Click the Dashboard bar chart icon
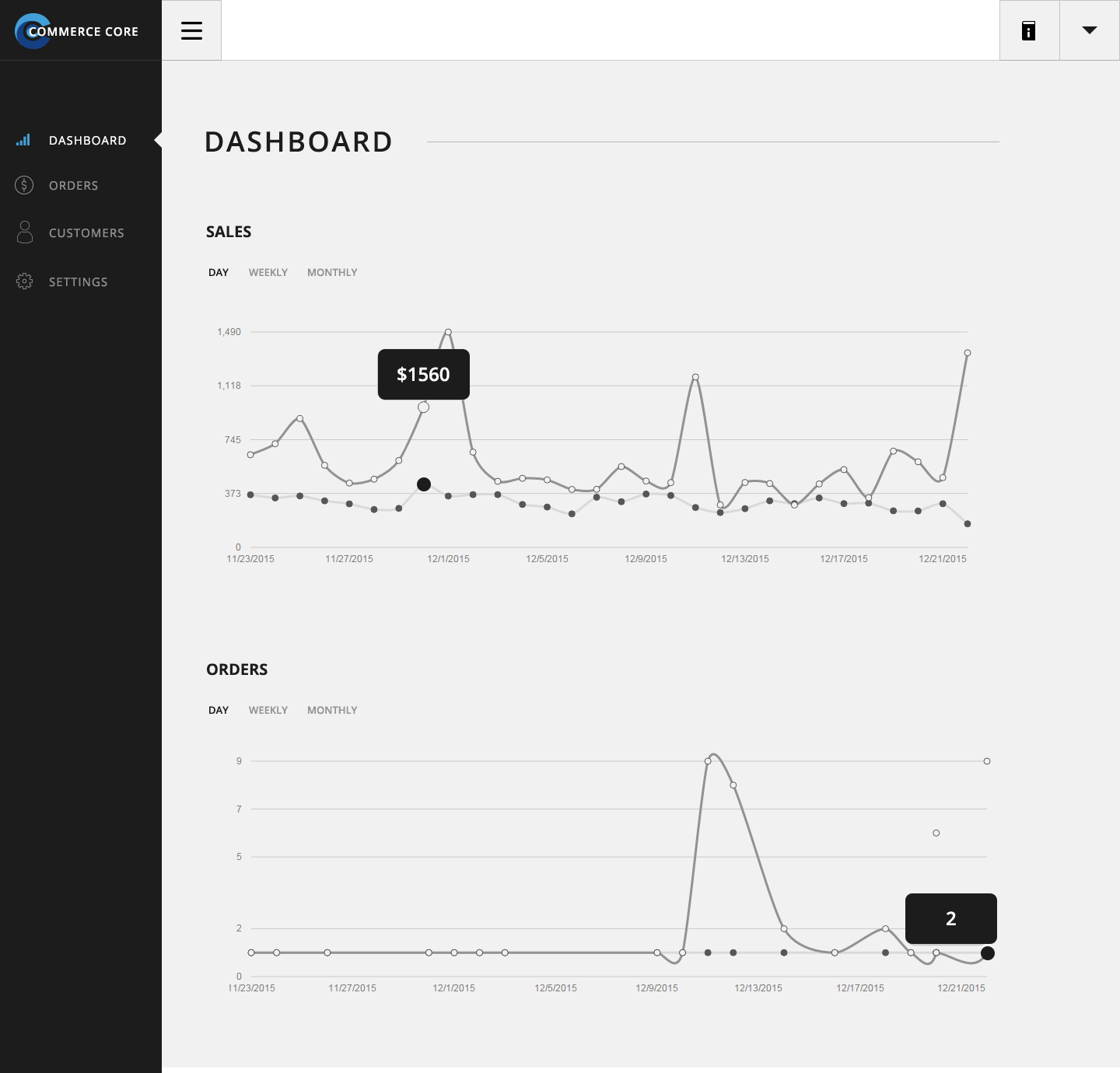Viewport: 1120px width, 1073px height. 23,140
